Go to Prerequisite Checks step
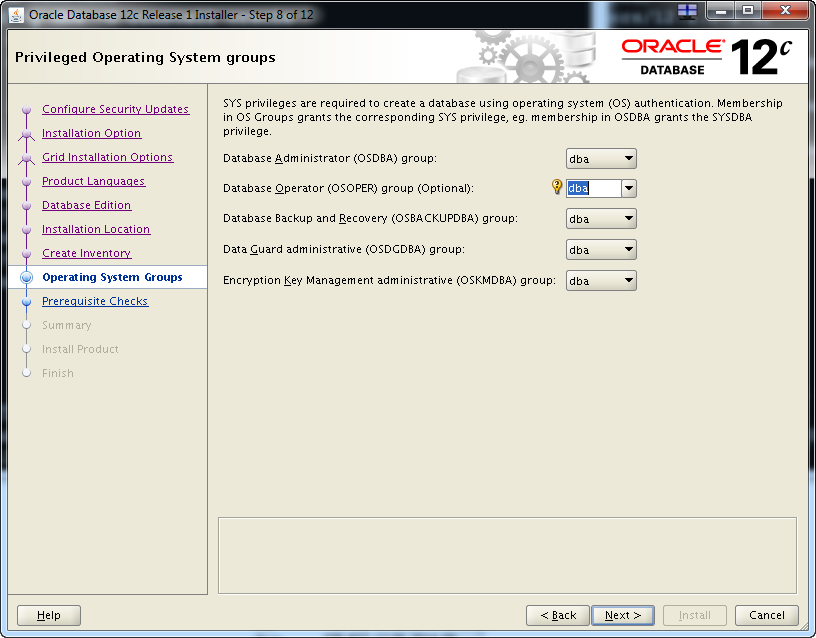This screenshot has width=816, height=638. [x=95, y=301]
